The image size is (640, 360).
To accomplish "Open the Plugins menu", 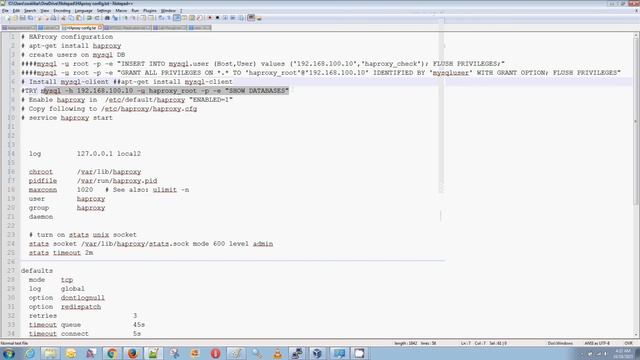I will [150, 11].
